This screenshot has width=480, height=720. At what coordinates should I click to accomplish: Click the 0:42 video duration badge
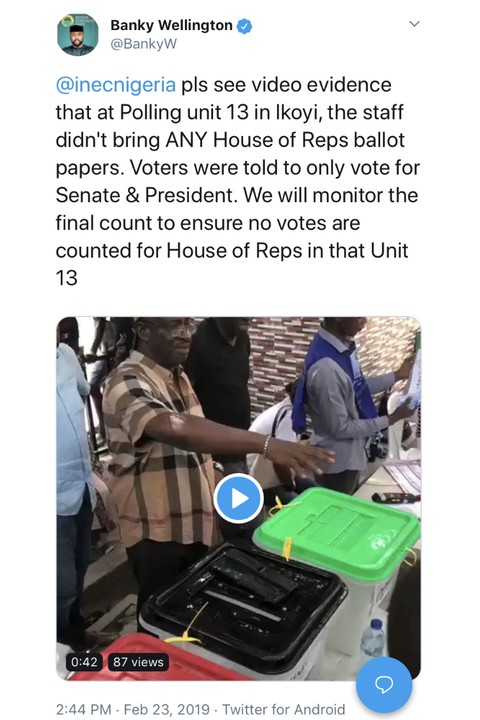coord(85,662)
